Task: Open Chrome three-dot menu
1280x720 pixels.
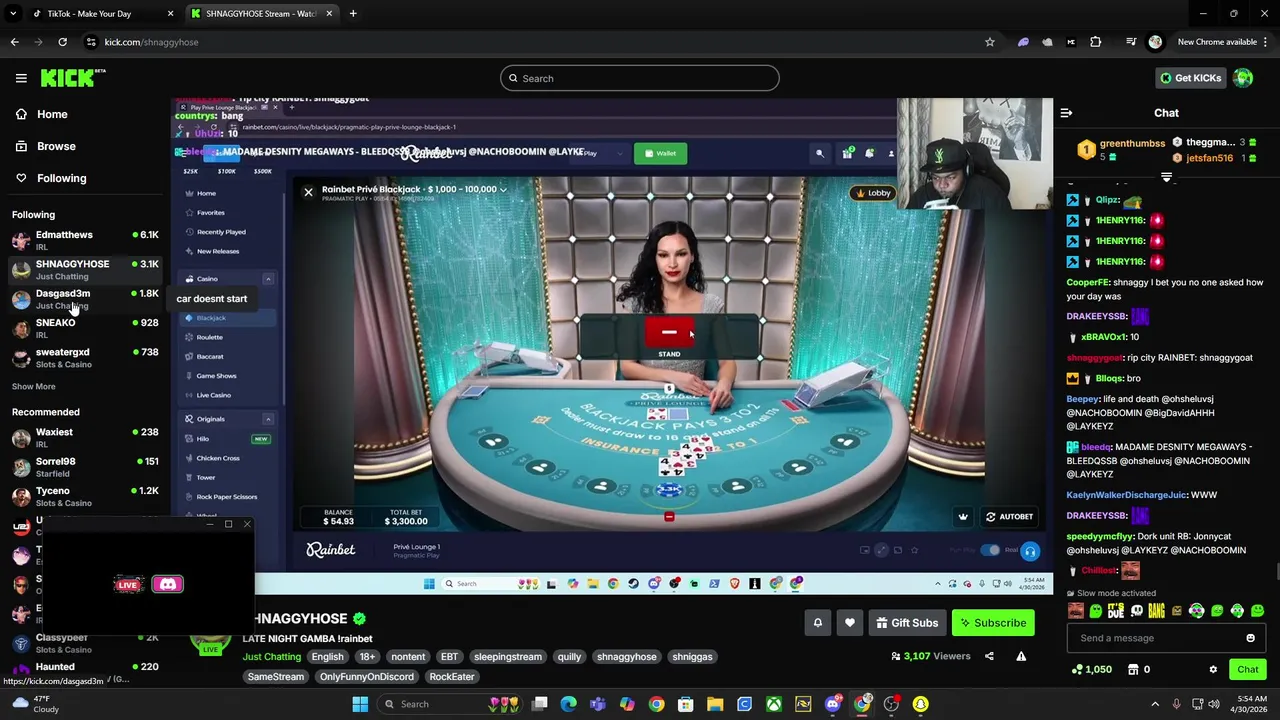Action: tap(1264, 42)
